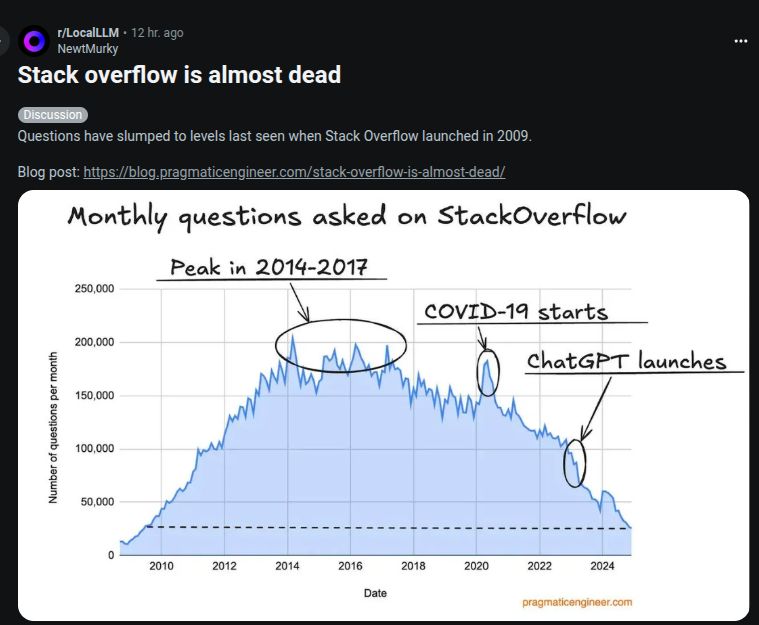
Task: Click the post title Stack overflow is almost dead
Action: [179, 75]
